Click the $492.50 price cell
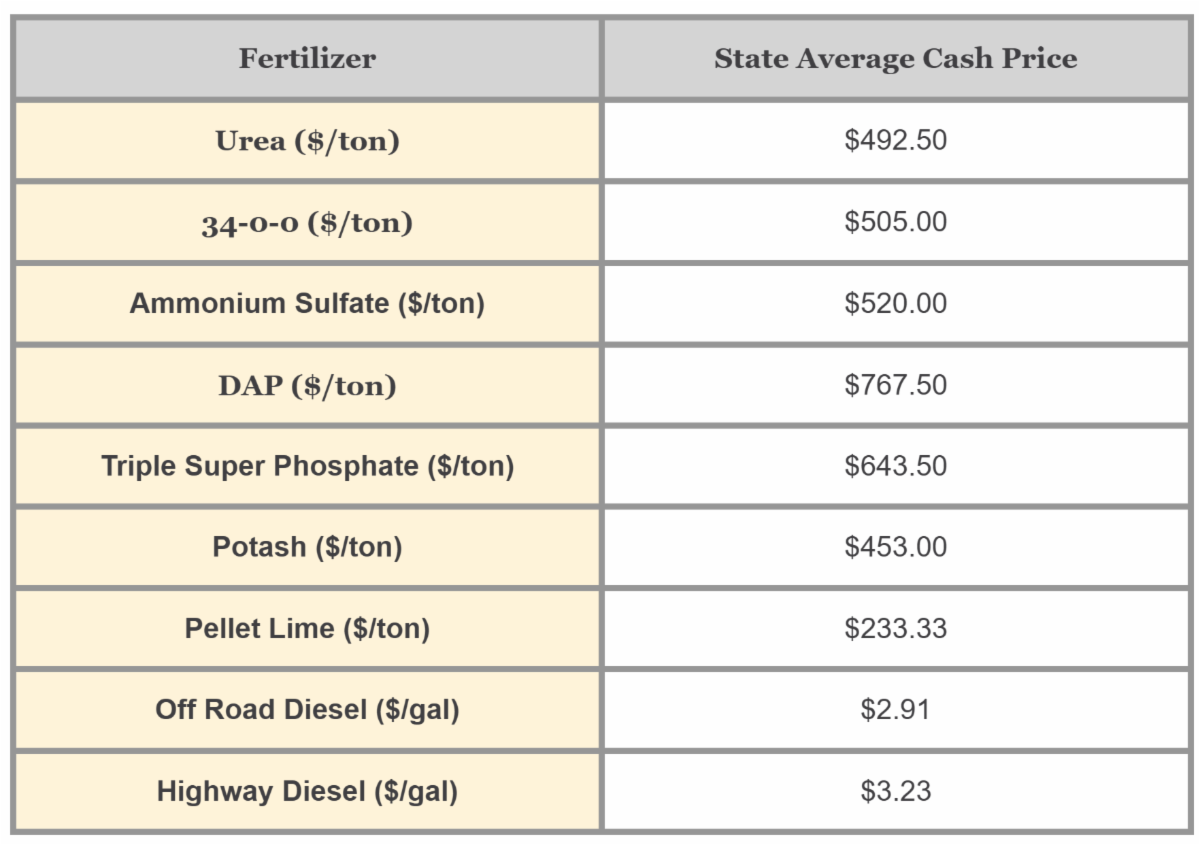The height and width of the screenshot is (845, 1200). click(x=895, y=141)
